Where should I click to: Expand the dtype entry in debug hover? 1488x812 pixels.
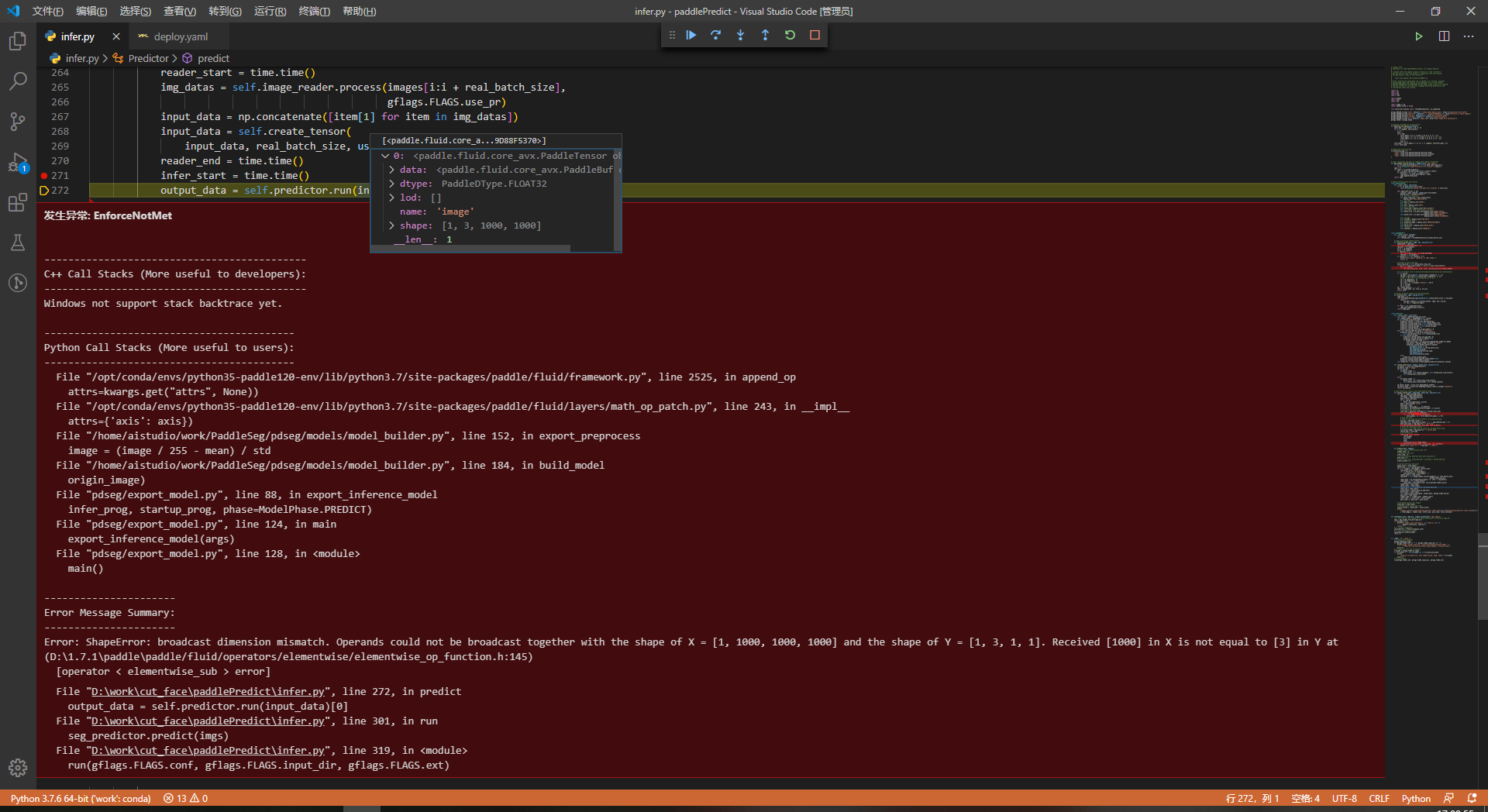(391, 184)
